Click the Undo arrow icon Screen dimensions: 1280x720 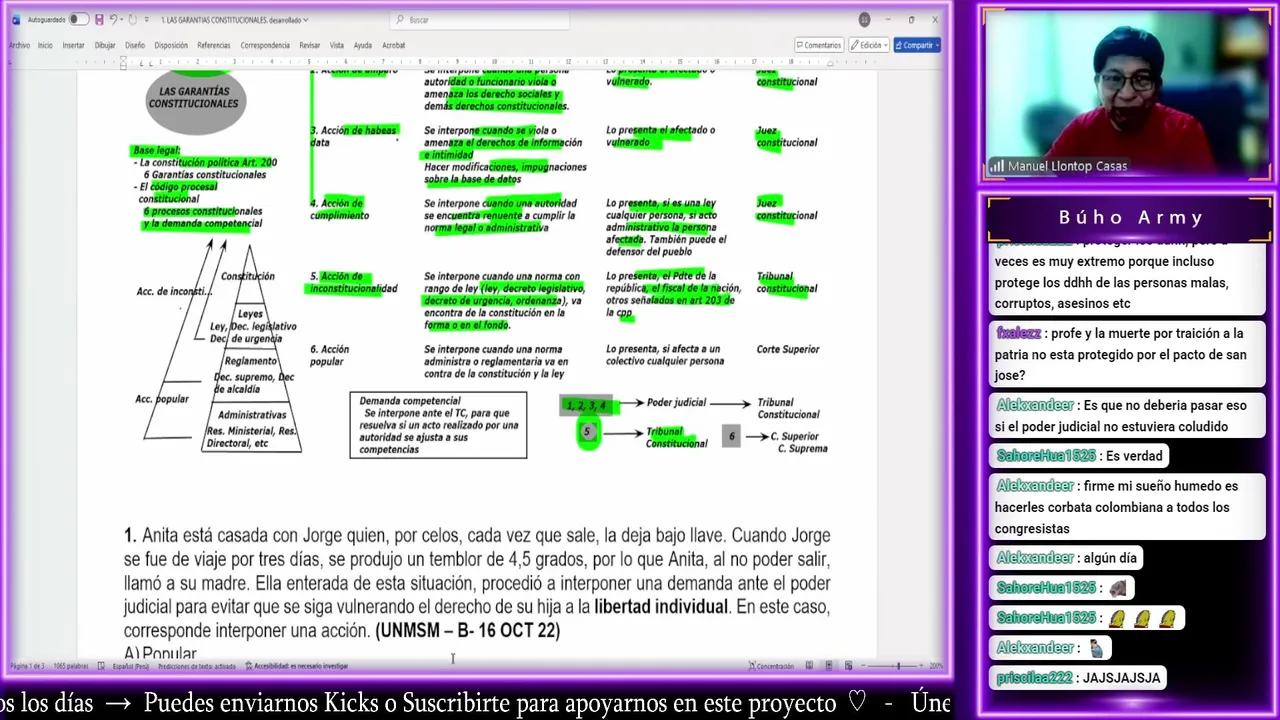click(x=113, y=19)
